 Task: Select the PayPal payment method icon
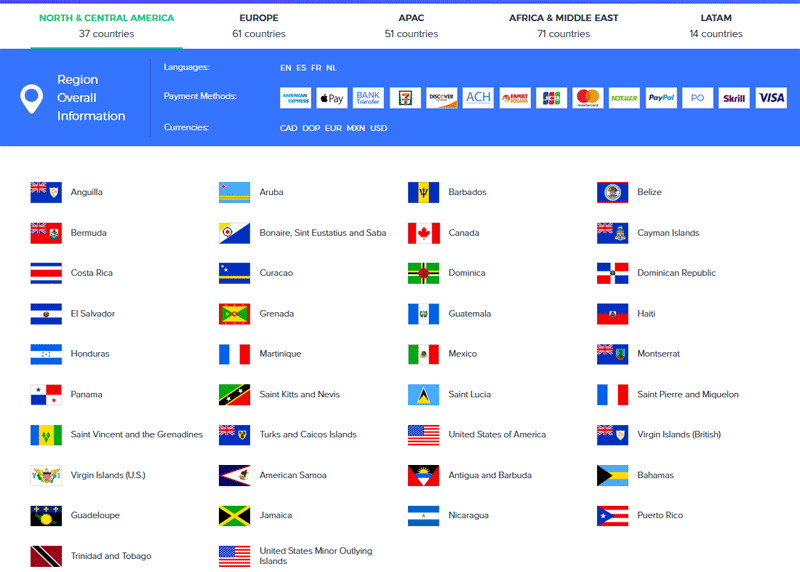661,98
